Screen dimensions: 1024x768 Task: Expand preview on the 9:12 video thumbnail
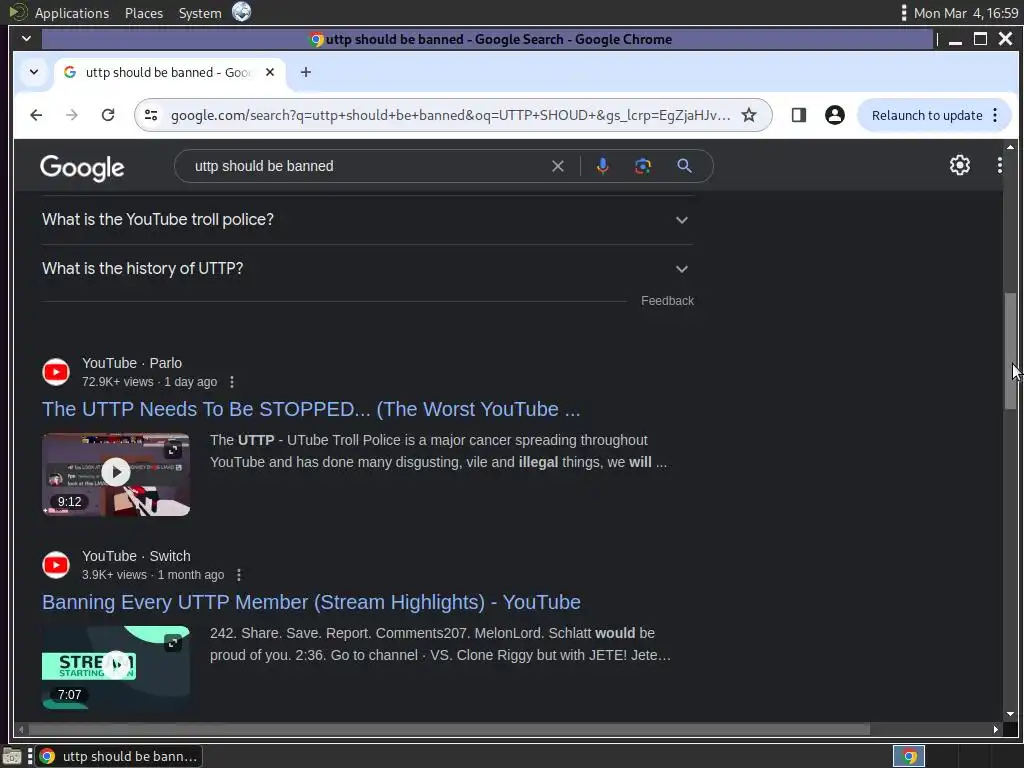[x=173, y=450]
